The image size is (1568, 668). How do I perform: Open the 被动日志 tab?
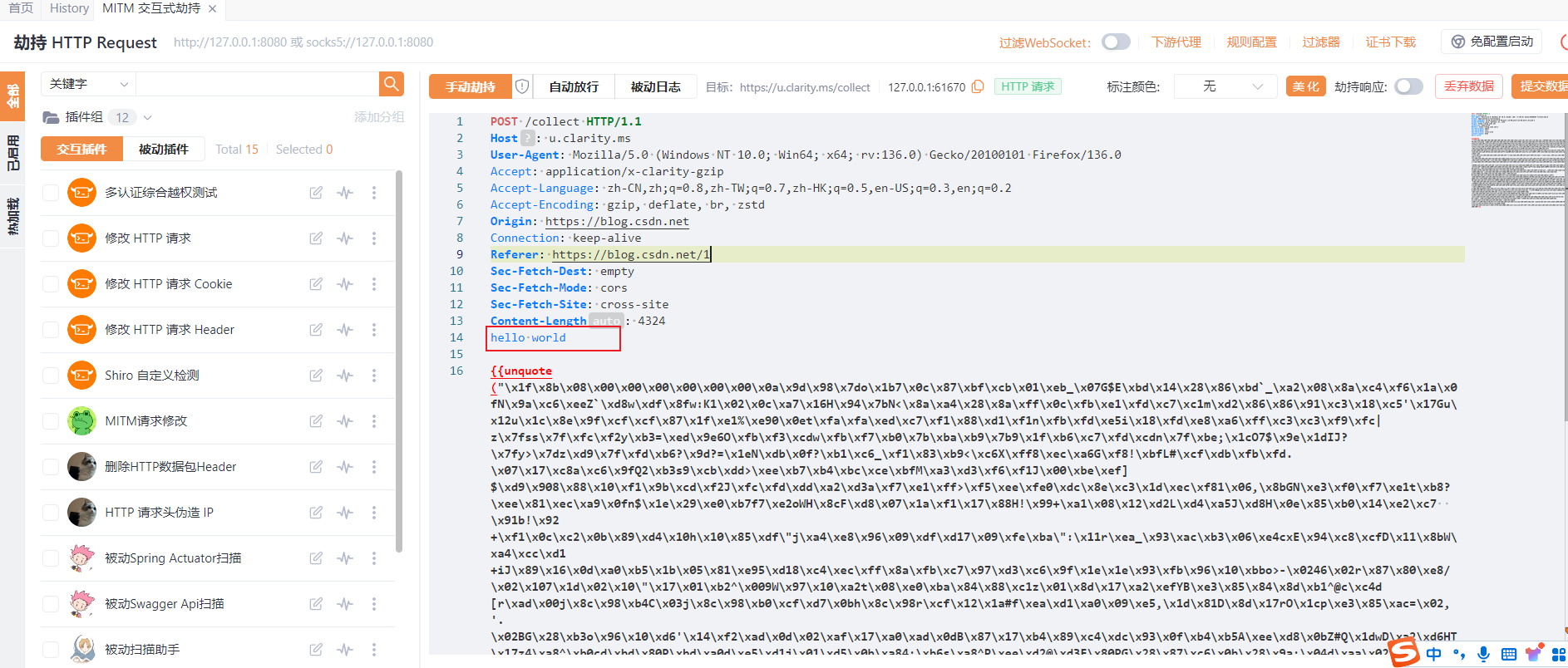655,86
